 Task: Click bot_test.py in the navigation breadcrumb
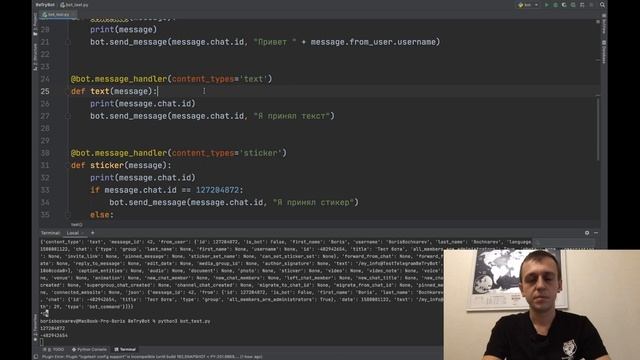(x=74, y=5)
